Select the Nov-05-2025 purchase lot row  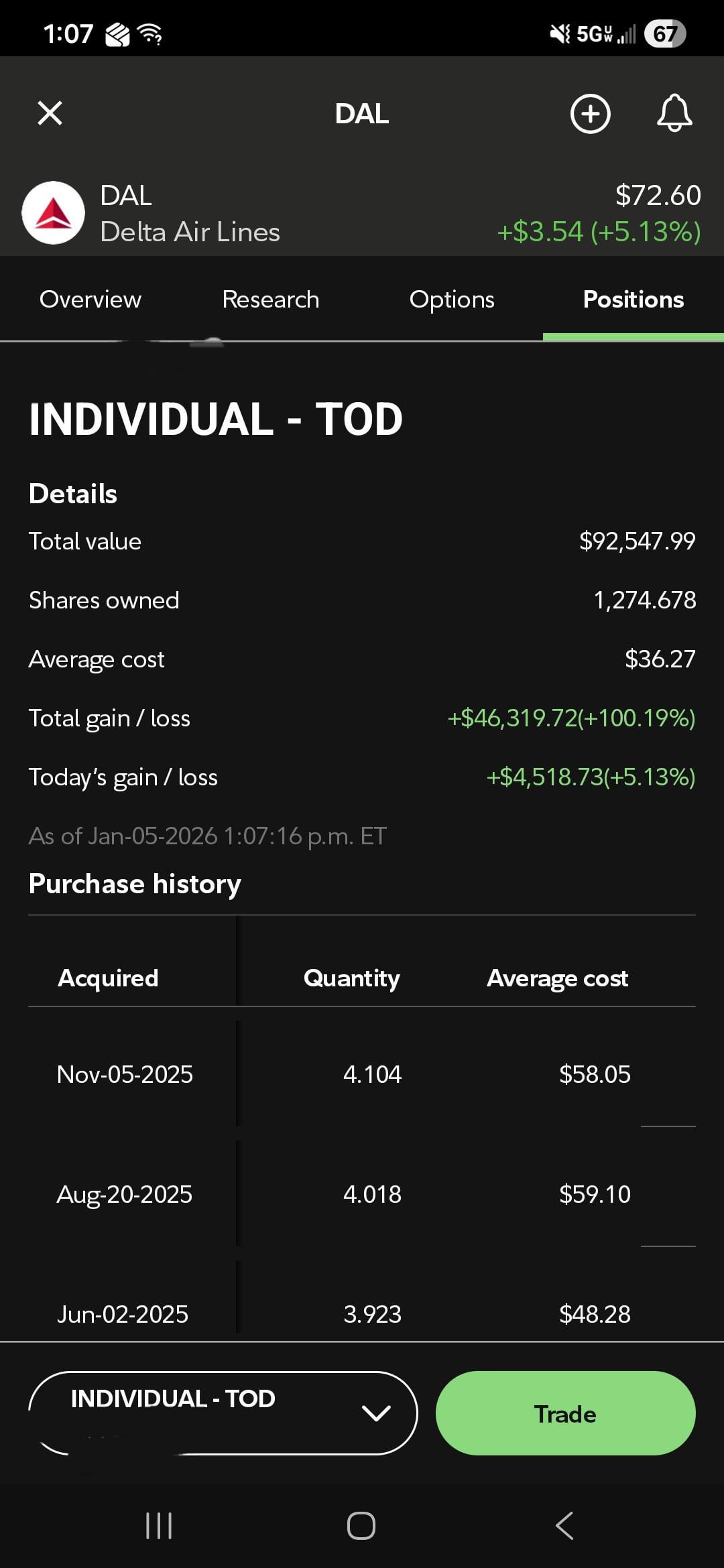(x=362, y=1074)
